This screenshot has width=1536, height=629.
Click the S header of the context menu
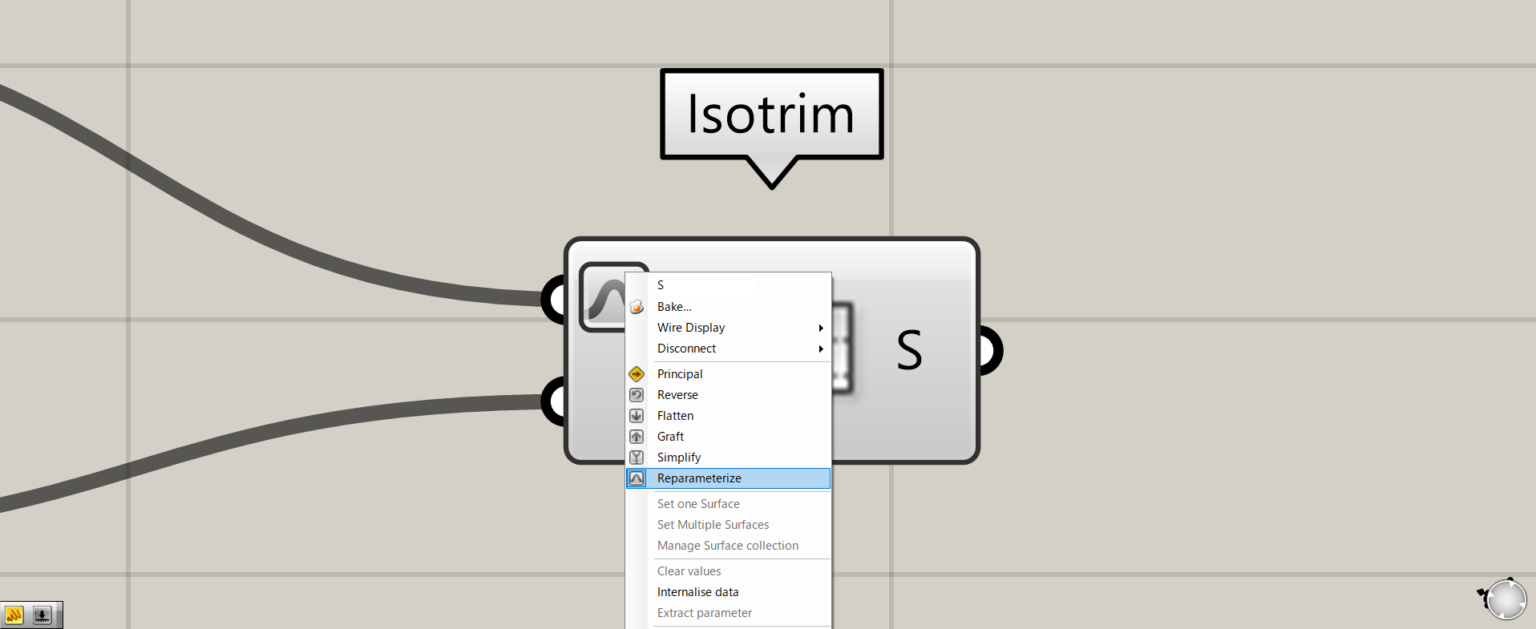[660, 284]
